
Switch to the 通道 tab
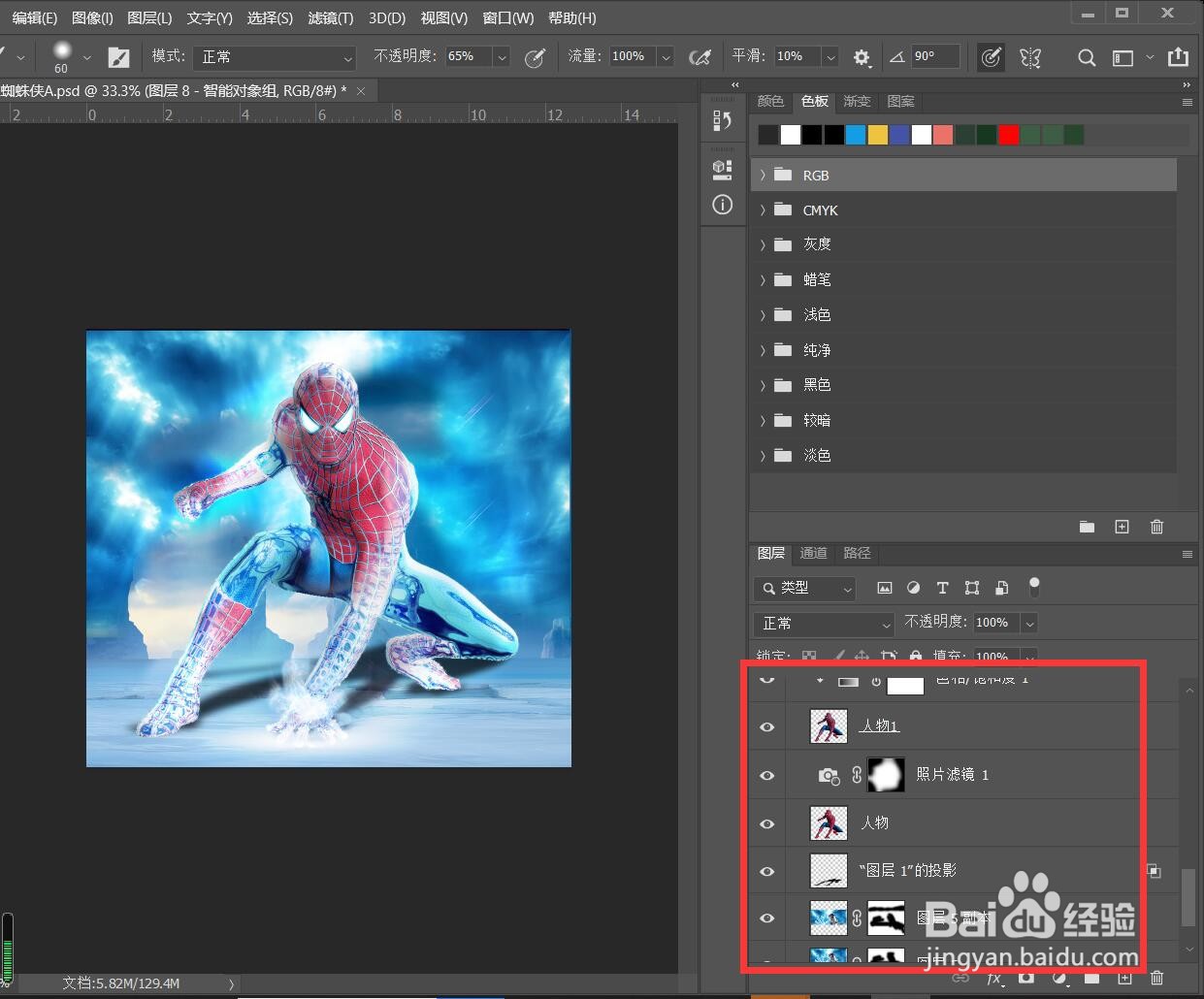813,553
